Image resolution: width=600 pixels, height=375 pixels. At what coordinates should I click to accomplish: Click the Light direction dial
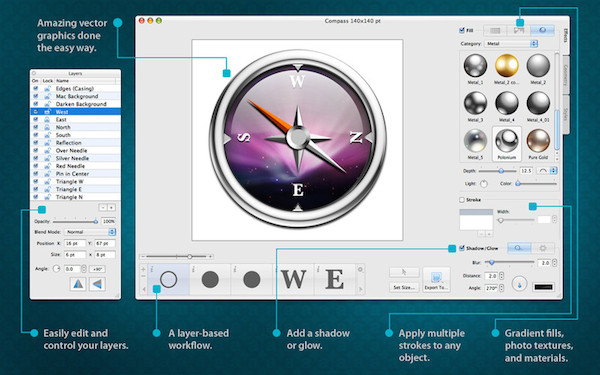pos(484,184)
